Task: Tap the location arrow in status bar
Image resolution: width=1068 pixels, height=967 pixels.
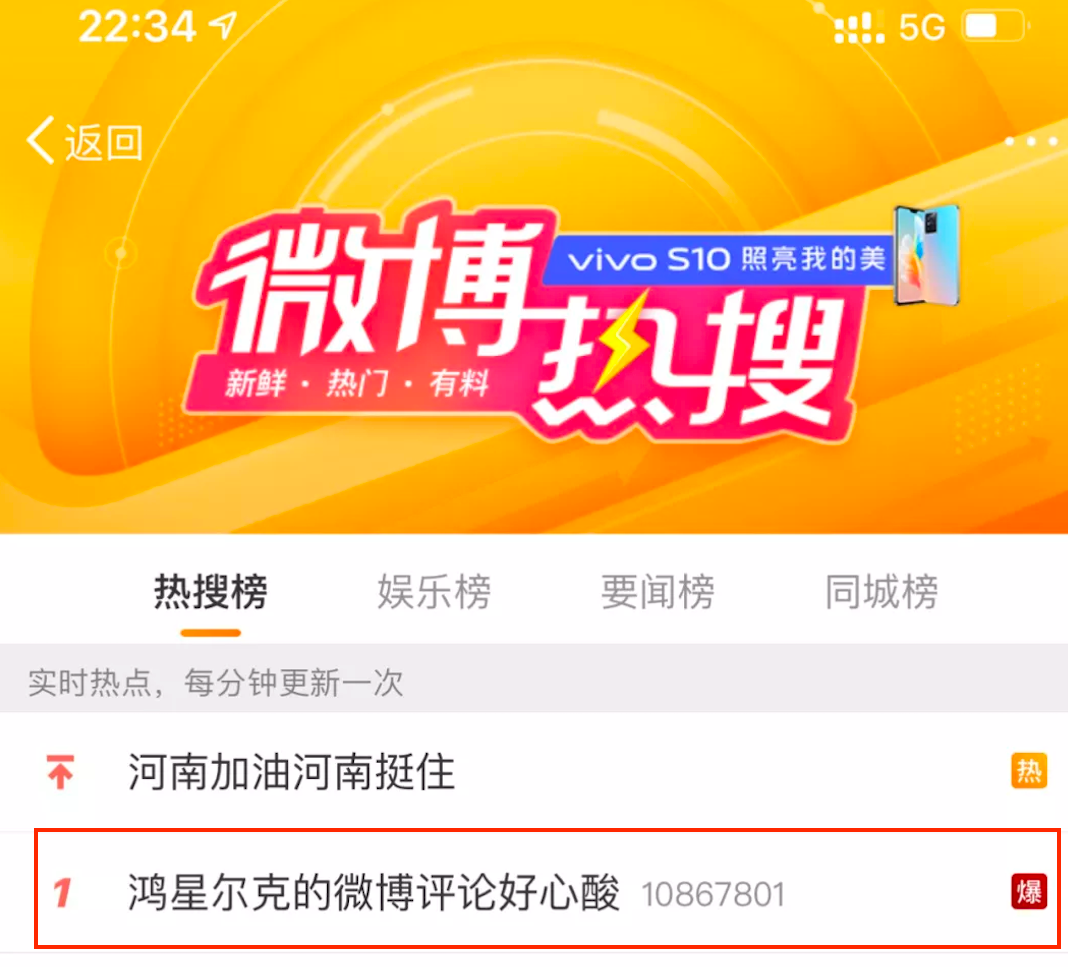Action: pyautogui.click(x=223, y=25)
